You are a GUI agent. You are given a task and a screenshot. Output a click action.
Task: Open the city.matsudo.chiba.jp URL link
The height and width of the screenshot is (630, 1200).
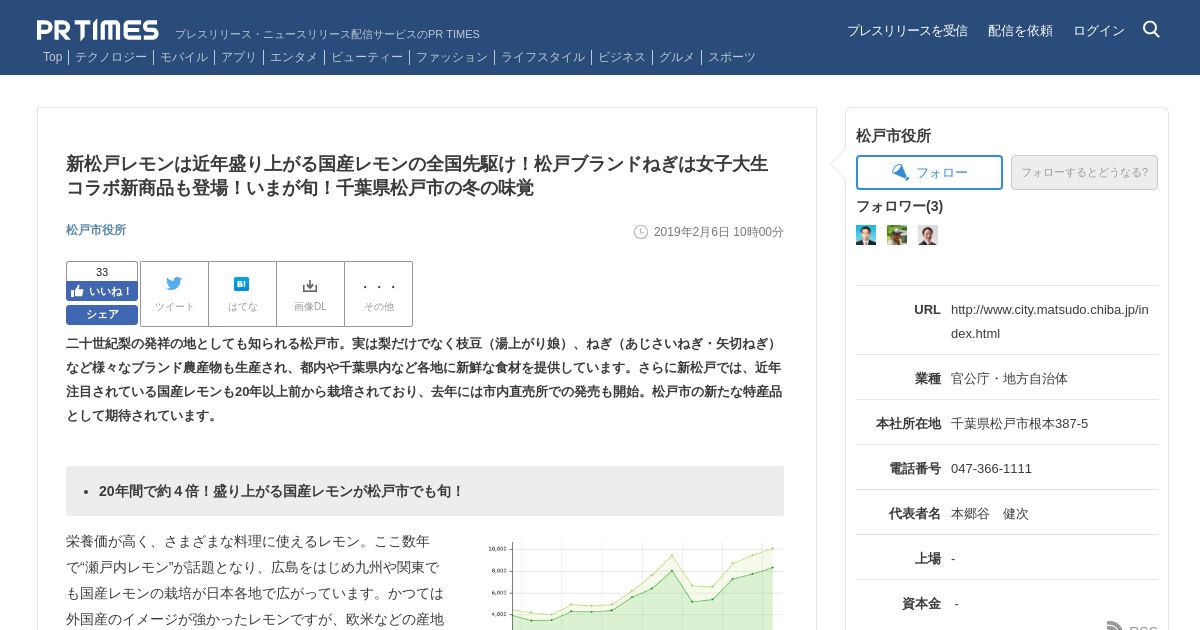(1050, 321)
